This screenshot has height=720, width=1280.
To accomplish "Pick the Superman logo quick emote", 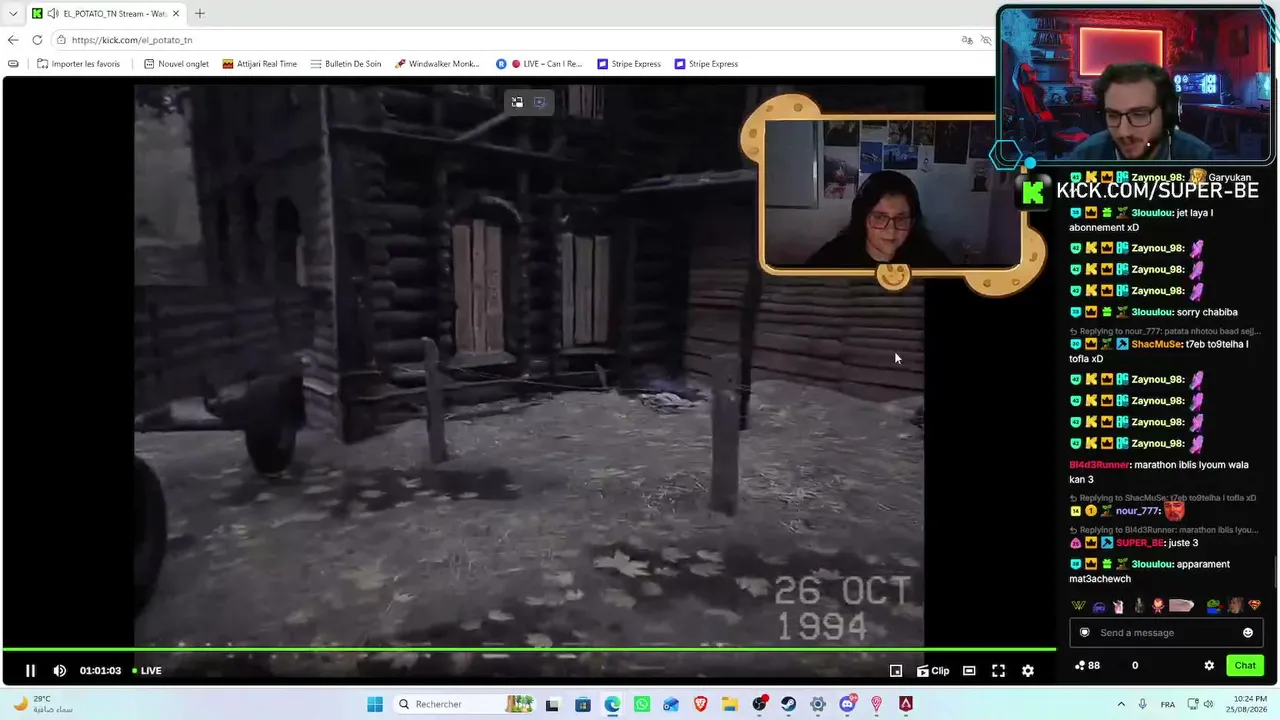I will [1255, 606].
